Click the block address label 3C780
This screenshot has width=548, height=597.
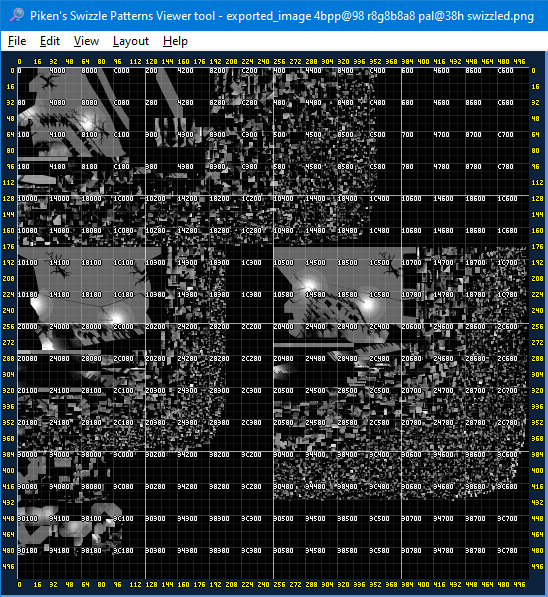507,551
